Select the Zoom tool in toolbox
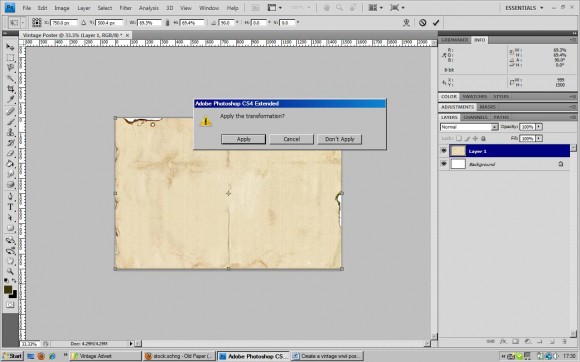The image size is (580, 362). pyautogui.click(x=10, y=271)
